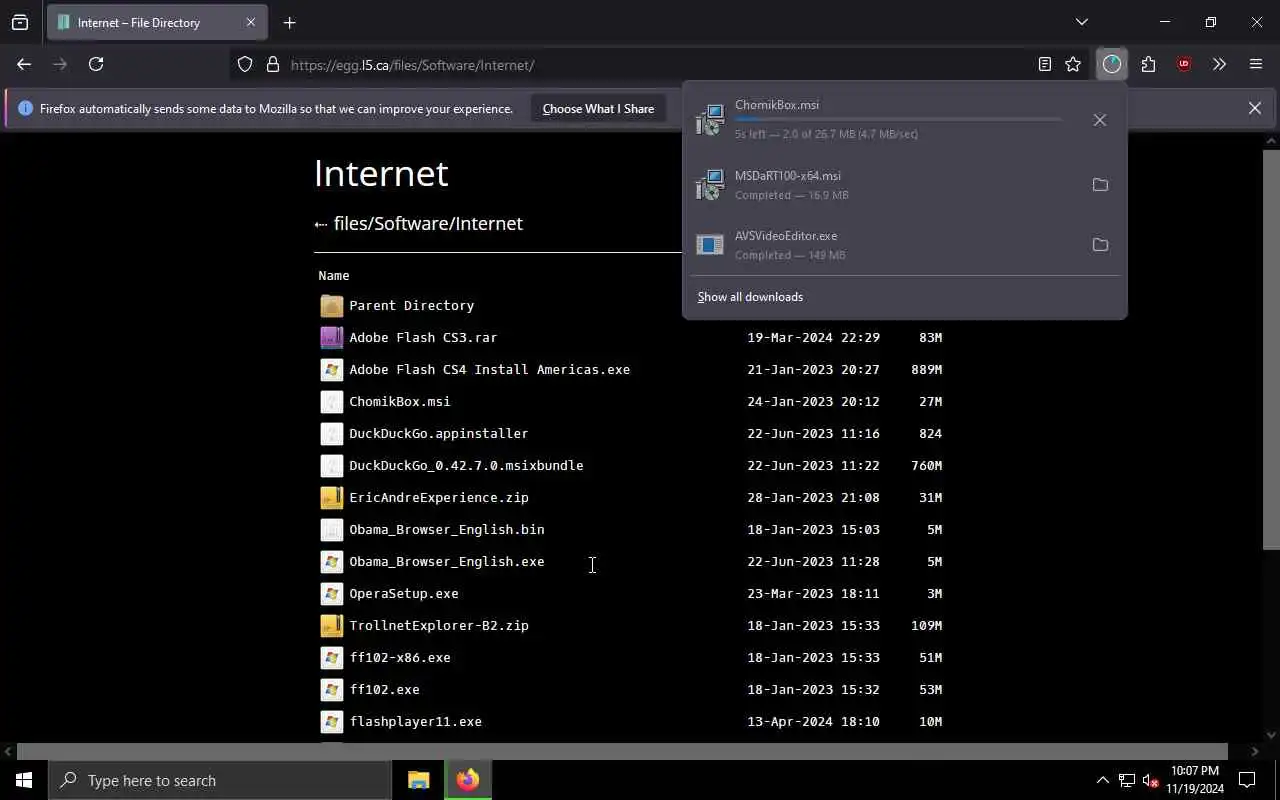The height and width of the screenshot is (800, 1280).
Task: Open the Firefox hamburger menu
Action: 1256,64
